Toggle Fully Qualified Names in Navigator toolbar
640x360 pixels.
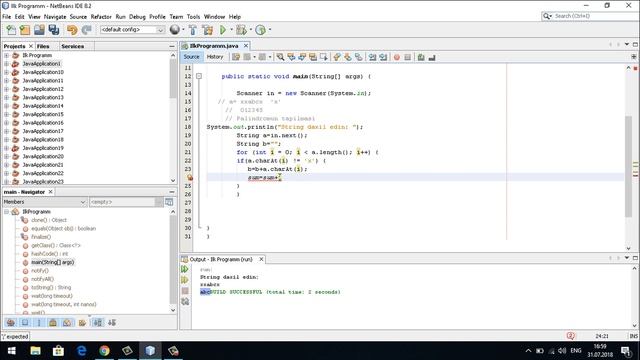click(82, 322)
